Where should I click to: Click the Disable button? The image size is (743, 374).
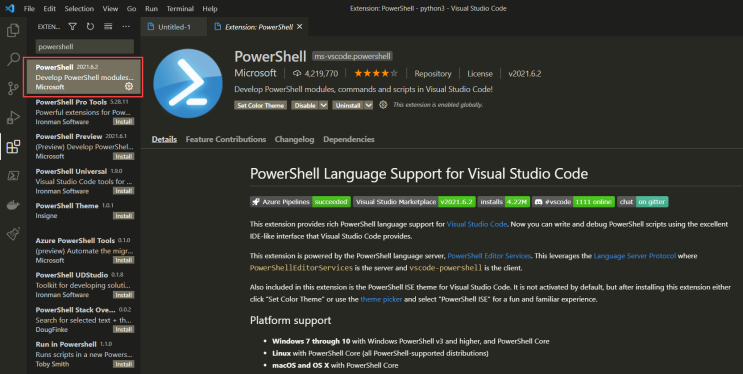(305, 105)
